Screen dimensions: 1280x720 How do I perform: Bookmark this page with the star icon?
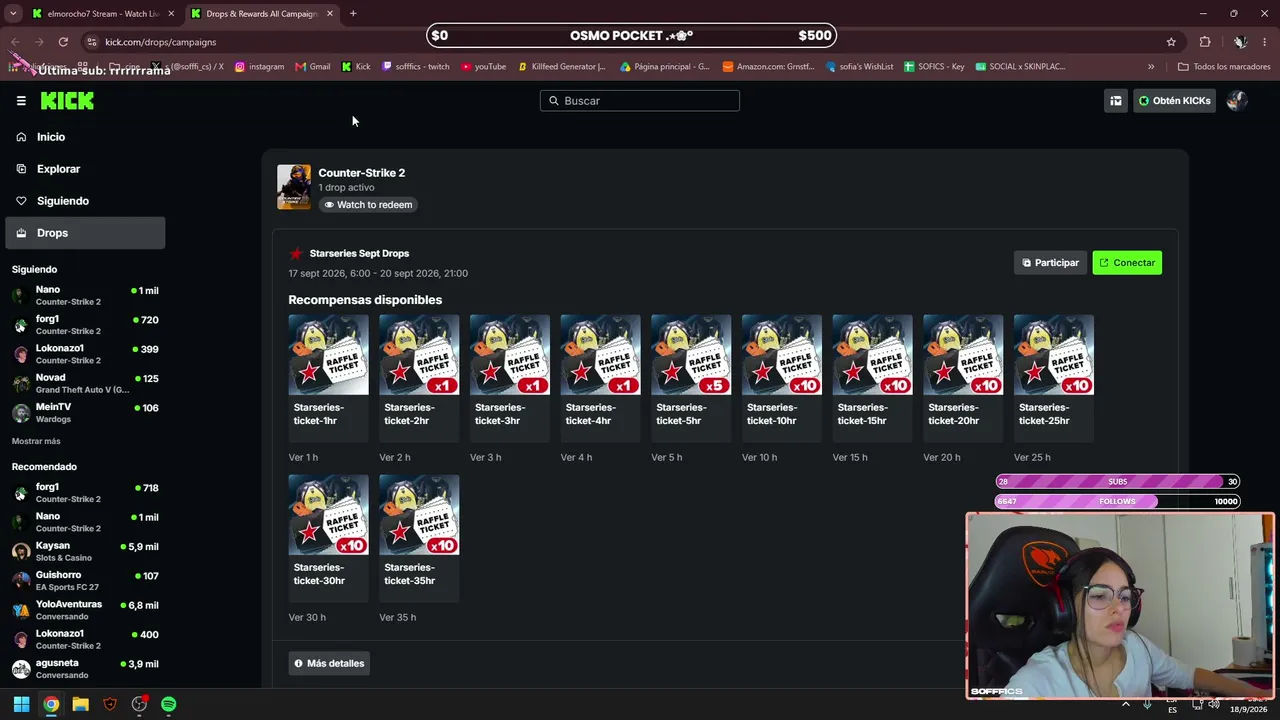[1171, 42]
